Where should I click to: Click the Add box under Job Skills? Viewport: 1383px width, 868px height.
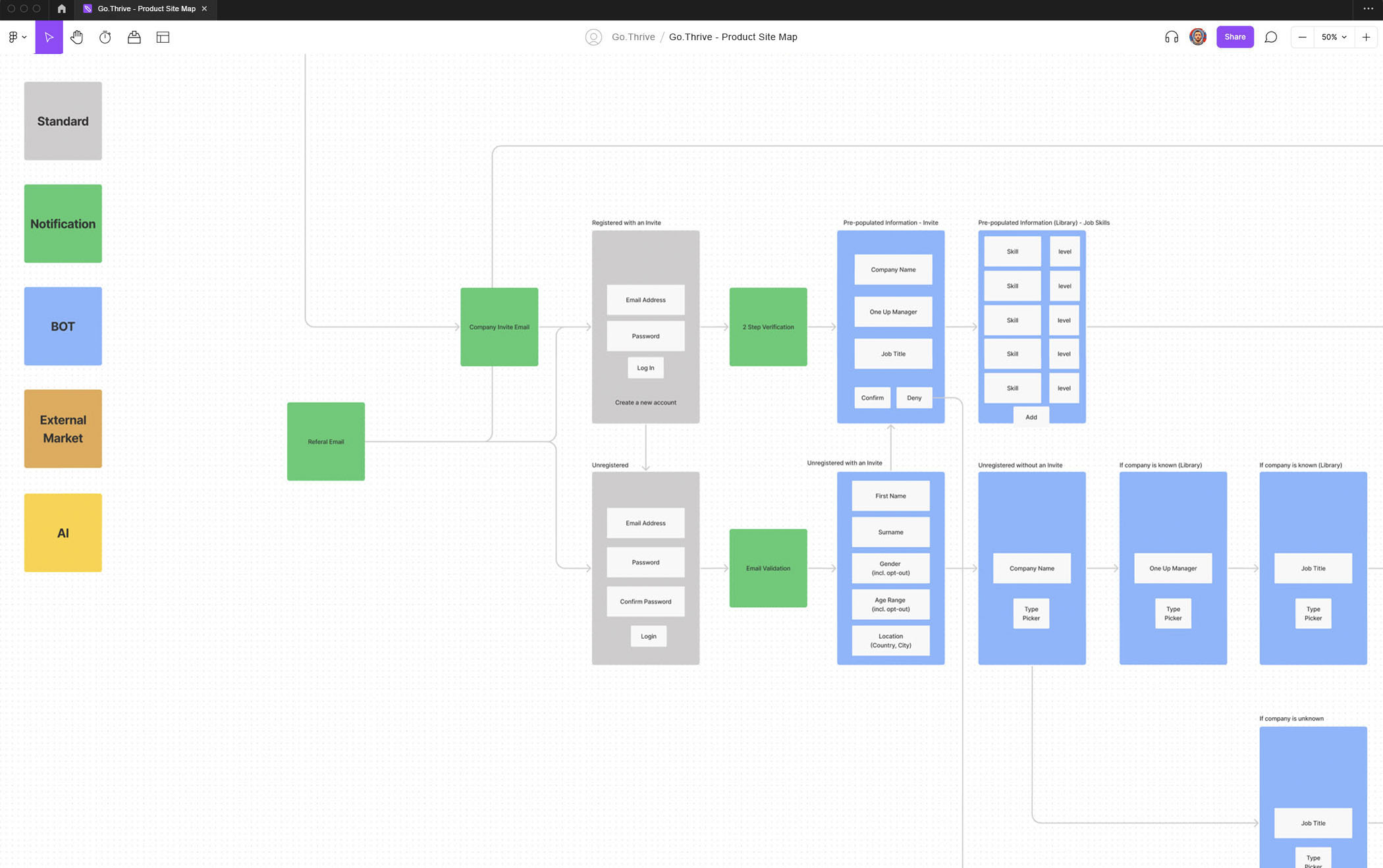point(1031,418)
